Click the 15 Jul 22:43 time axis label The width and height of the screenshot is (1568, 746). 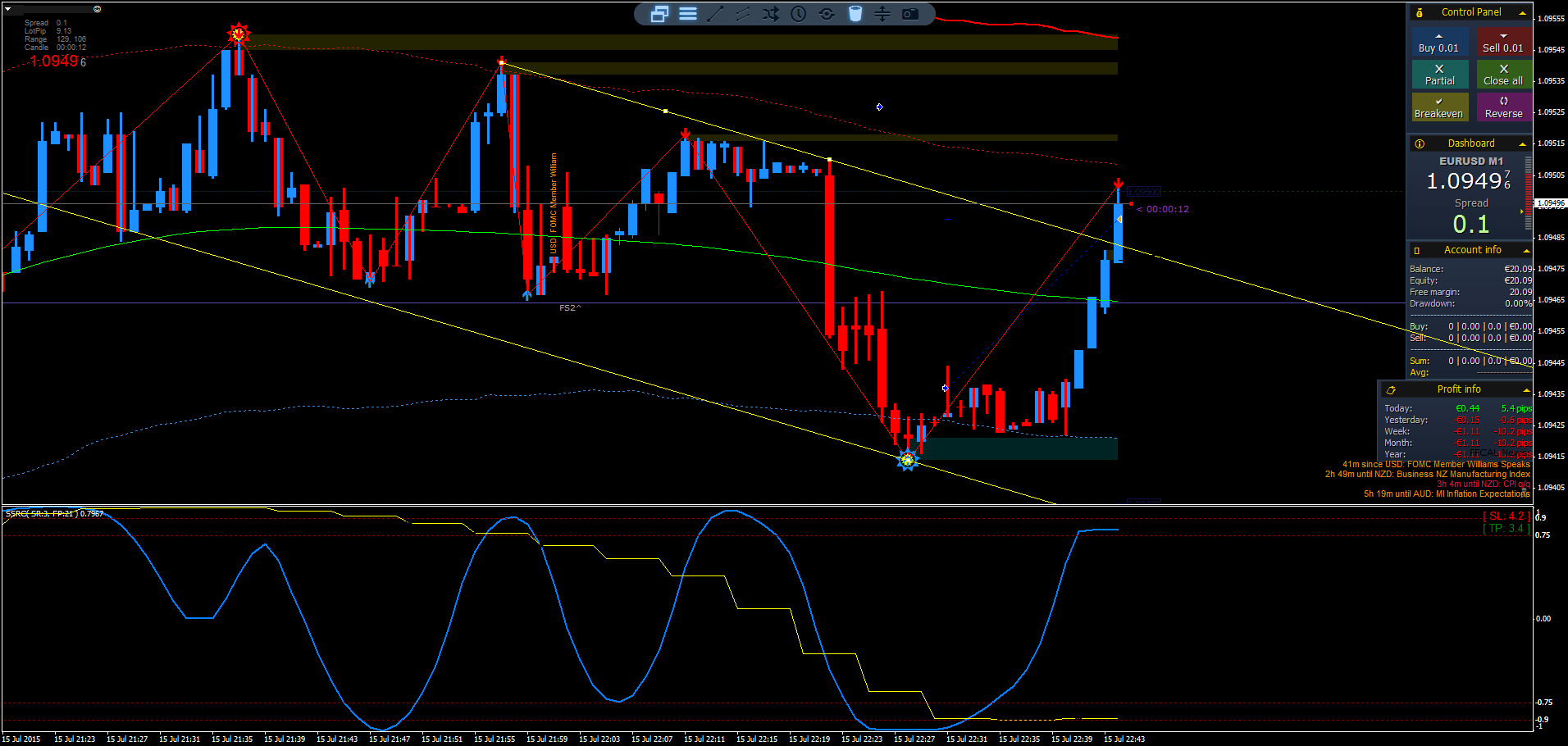click(x=1124, y=739)
